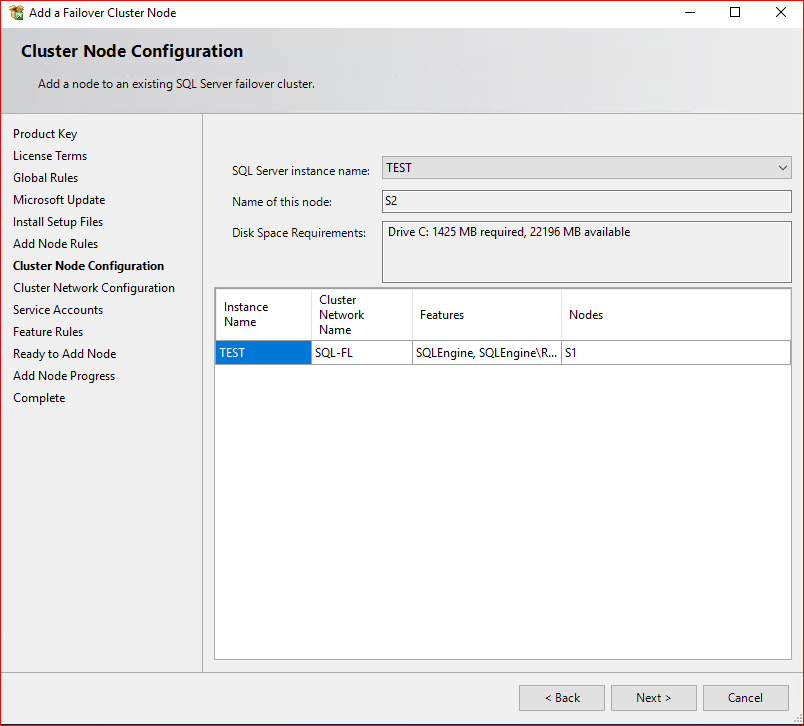Select the Global Rules step
Screen dimensions: 804x726
(46, 178)
